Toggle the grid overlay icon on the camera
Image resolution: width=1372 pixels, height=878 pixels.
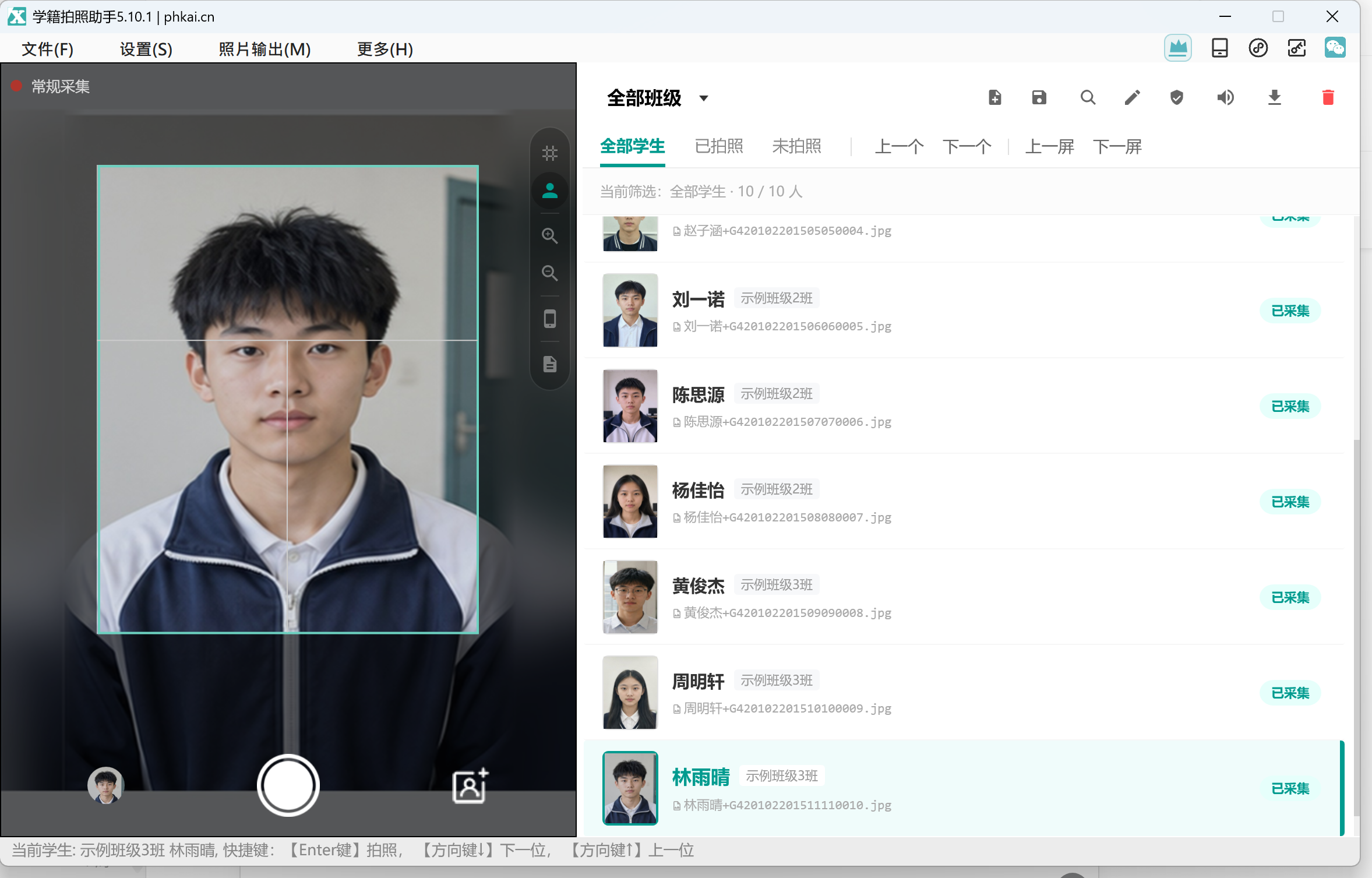549,153
